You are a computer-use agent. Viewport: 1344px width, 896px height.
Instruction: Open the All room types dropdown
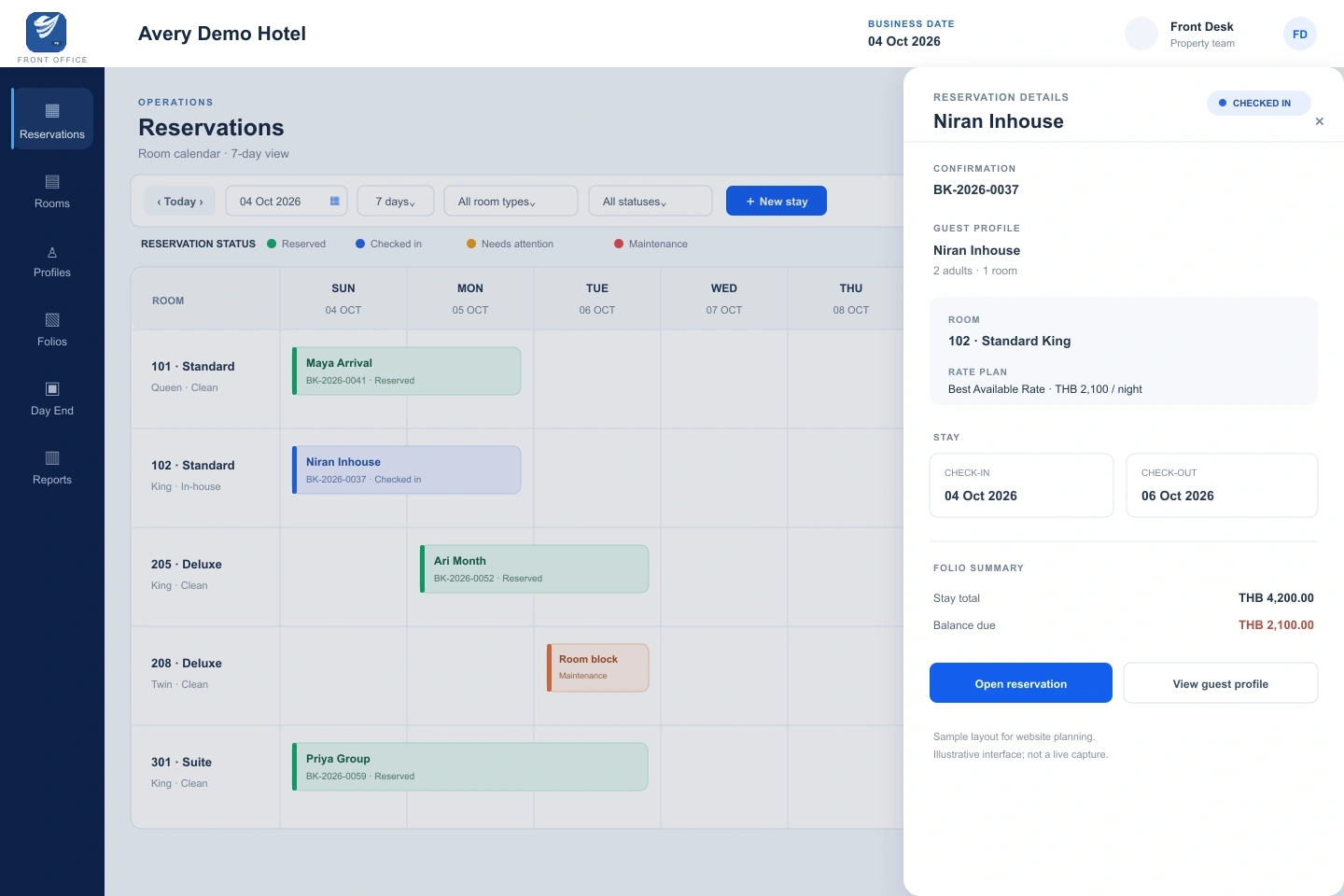511,201
